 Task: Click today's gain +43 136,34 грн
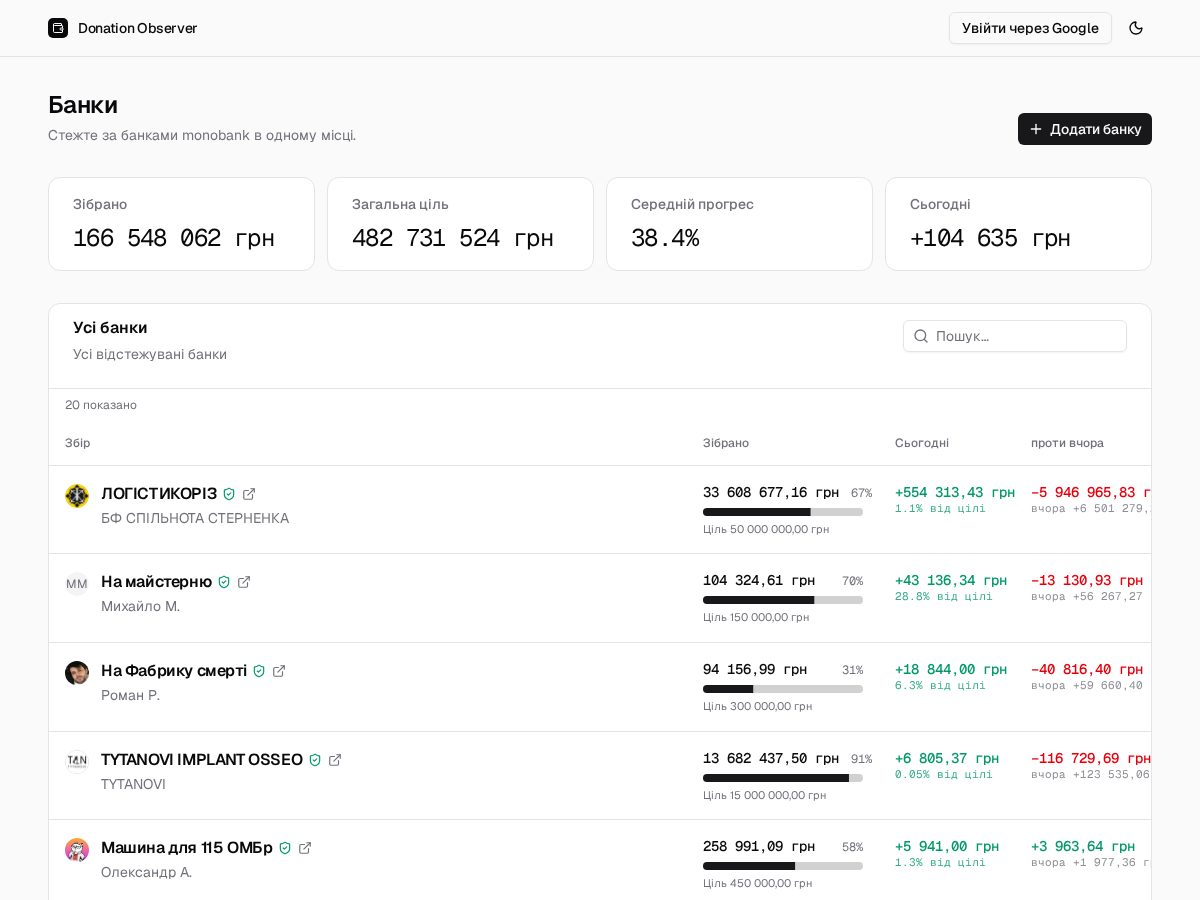coord(951,580)
